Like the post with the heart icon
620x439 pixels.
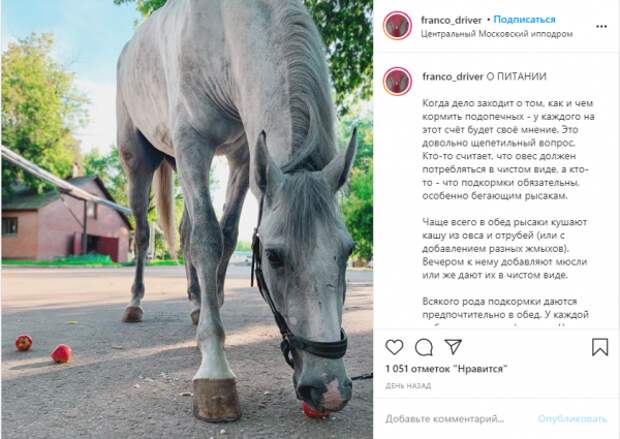[x=394, y=347]
